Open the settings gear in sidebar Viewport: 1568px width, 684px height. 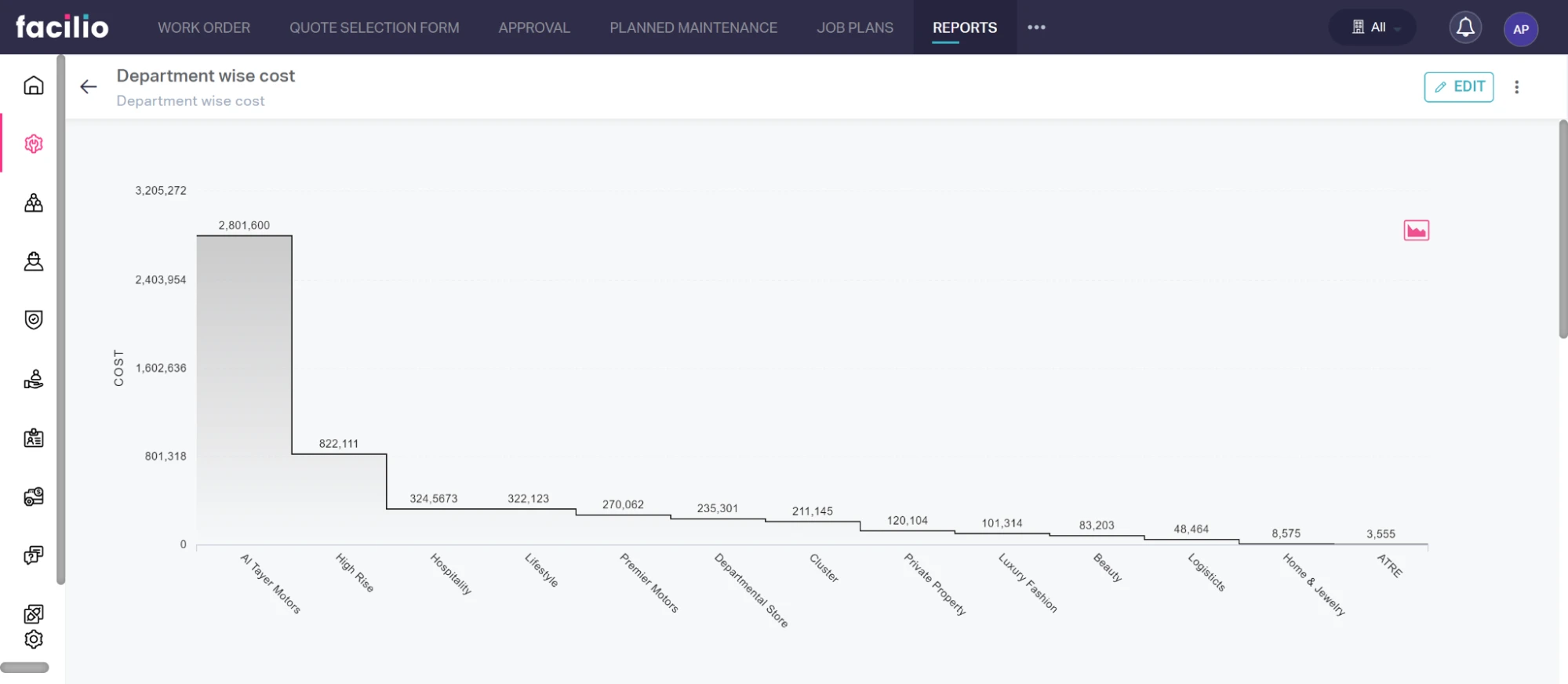coord(33,639)
